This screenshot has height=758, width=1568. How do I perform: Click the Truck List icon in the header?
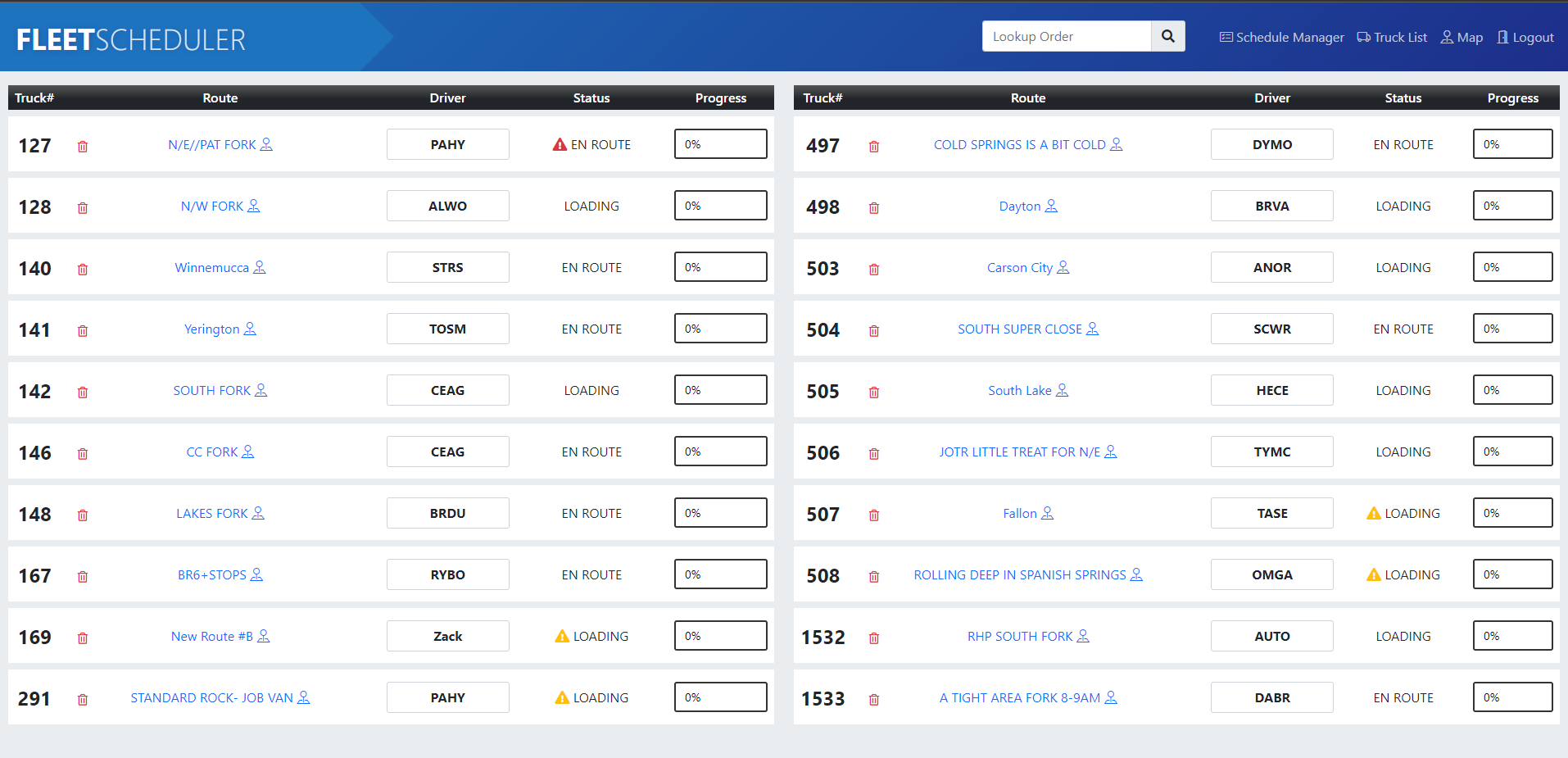coord(1363,37)
